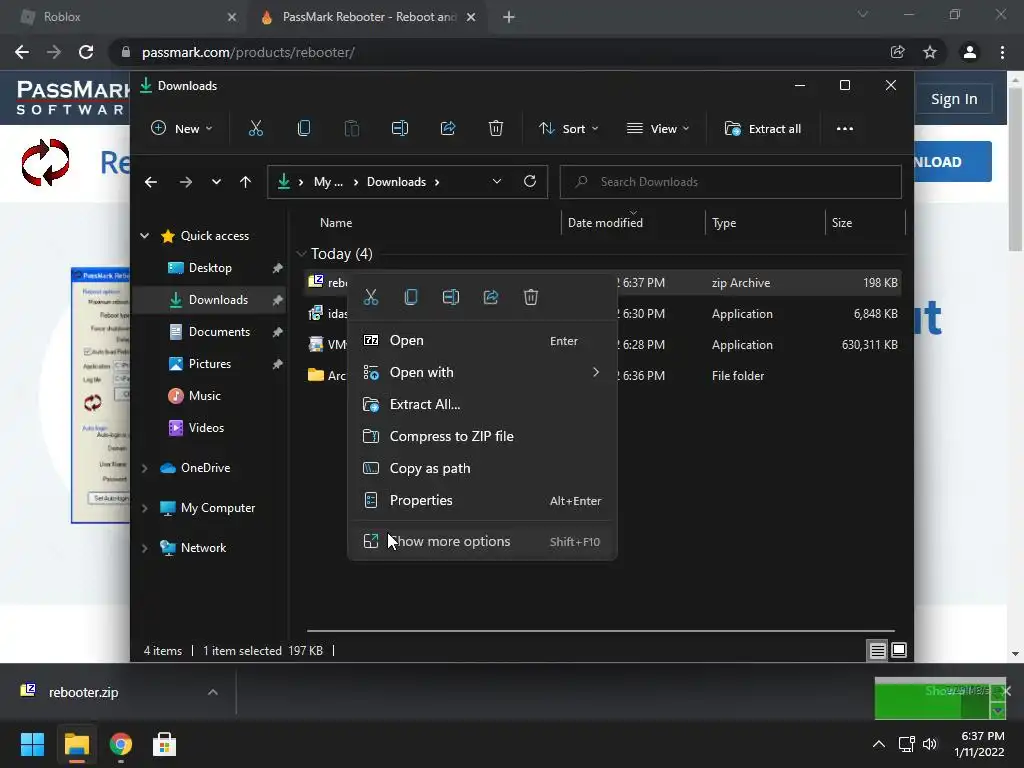Screen dimensions: 1024x768
Task: Click taskbar clock showing 6:37 PM
Action: [979, 744]
